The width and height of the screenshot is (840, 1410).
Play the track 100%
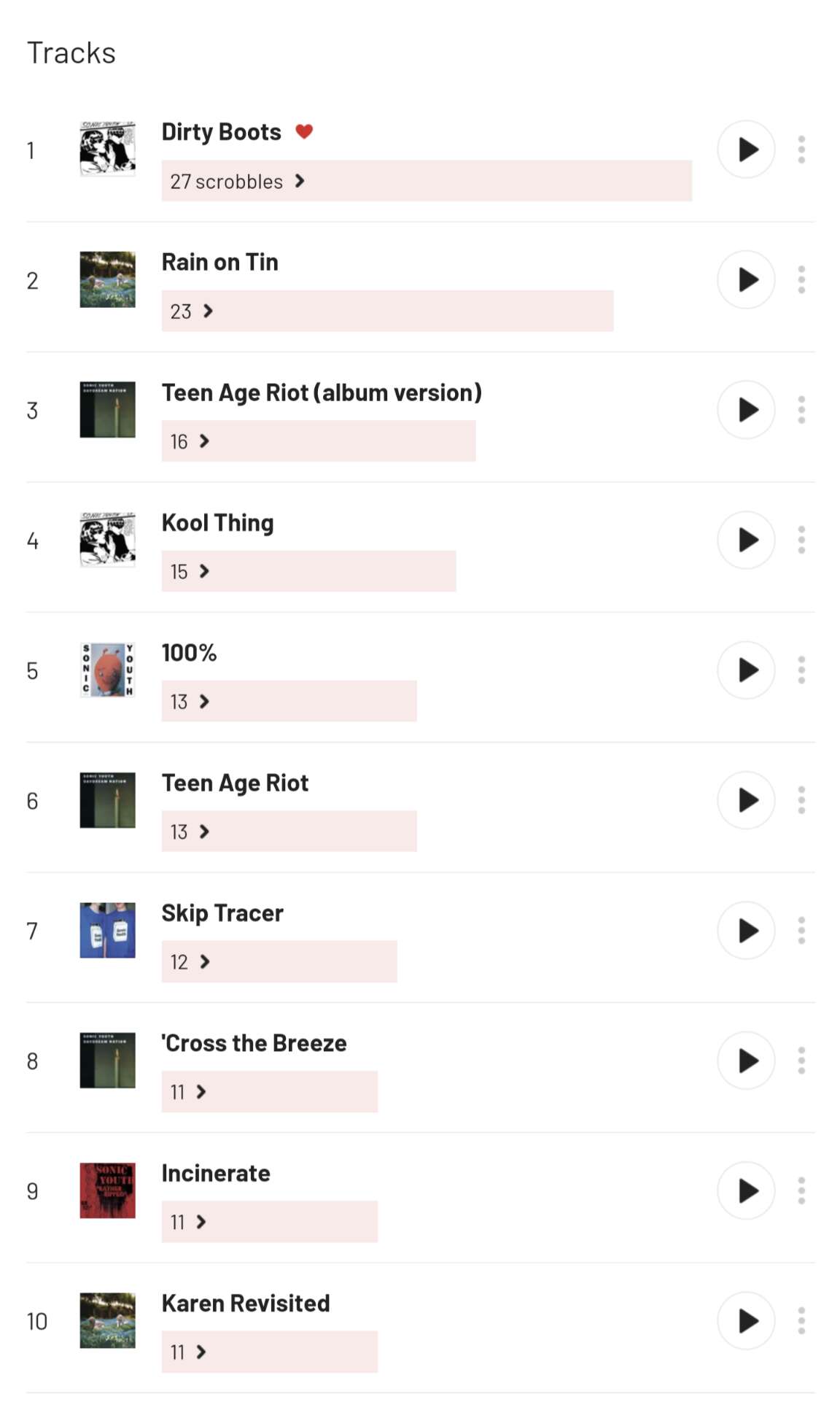pyautogui.click(x=746, y=670)
